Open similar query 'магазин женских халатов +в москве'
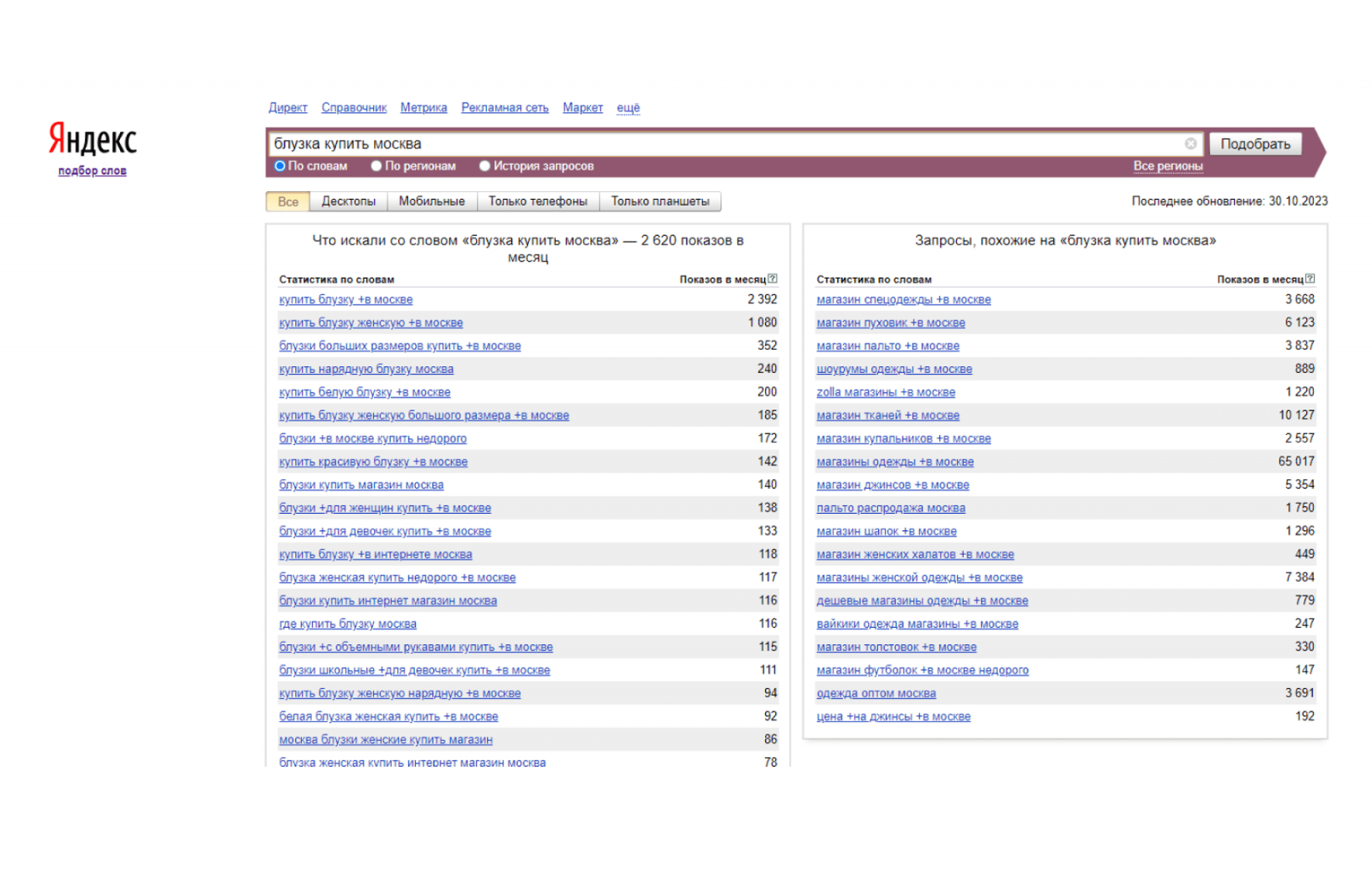This screenshot has width=1372, height=880. pos(915,555)
